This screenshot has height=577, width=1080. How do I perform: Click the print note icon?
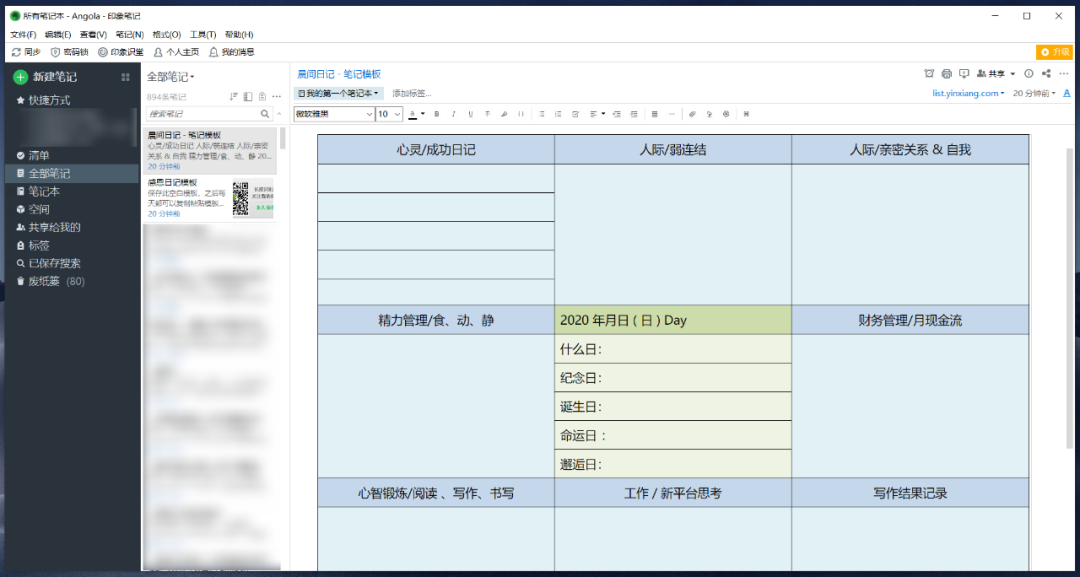point(946,74)
